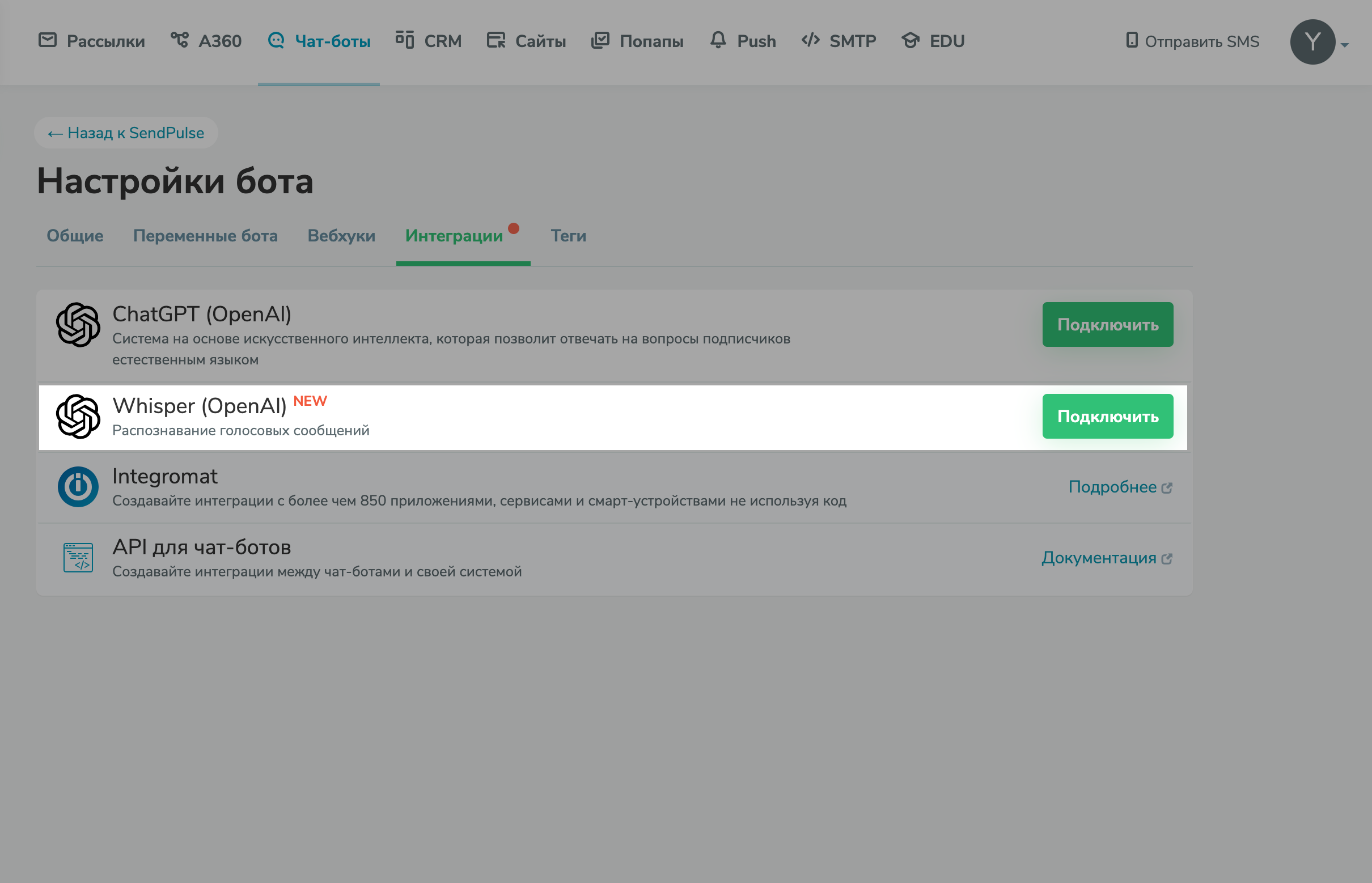Go to the Теги tab

point(569,236)
